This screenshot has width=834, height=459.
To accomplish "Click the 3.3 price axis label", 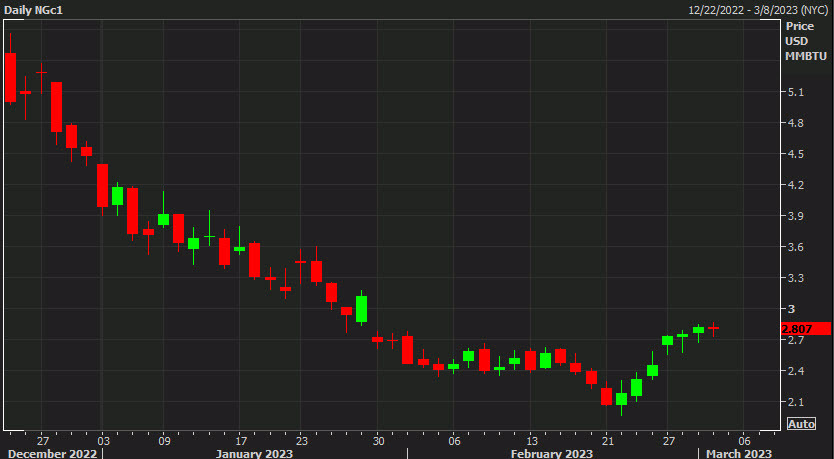I will [796, 278].
